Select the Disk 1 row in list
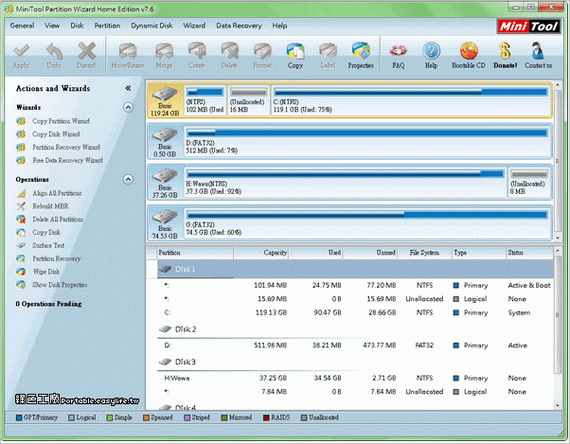 point(356,269)
